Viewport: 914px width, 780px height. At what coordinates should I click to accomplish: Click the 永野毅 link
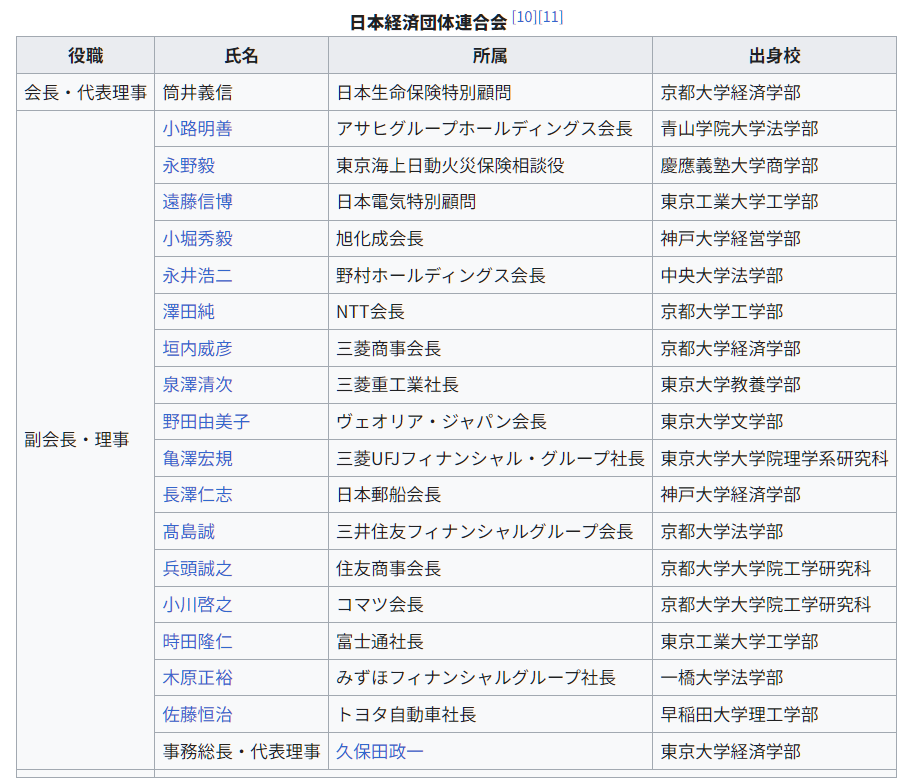pos(188,166)
